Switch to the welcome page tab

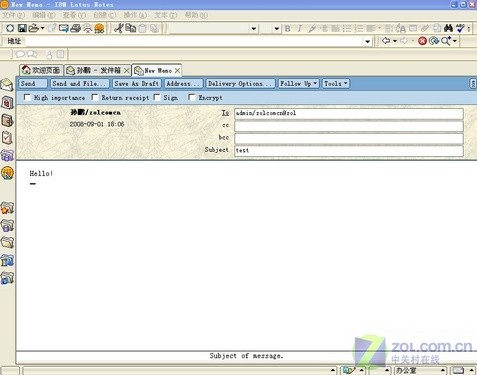(x=41, y=70)
